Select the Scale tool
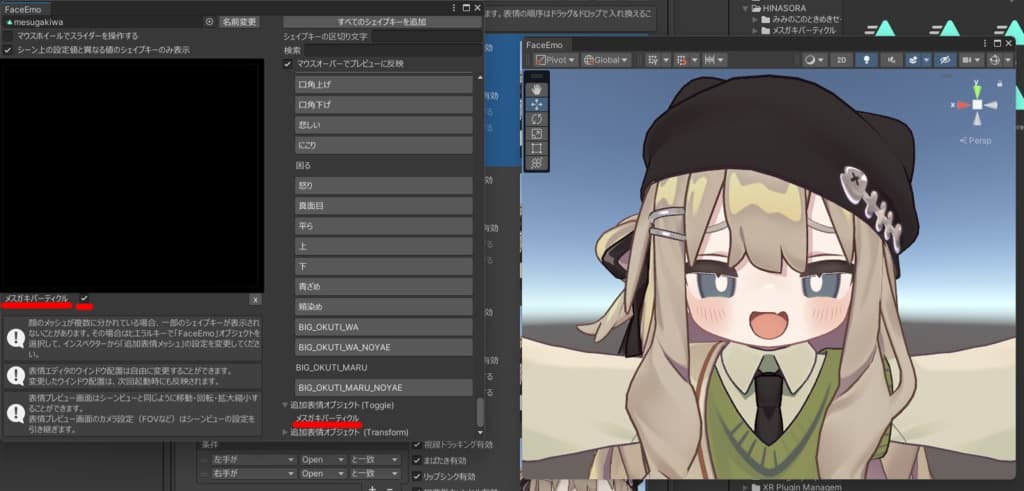 pyautogui.click(x=537, y=134)
